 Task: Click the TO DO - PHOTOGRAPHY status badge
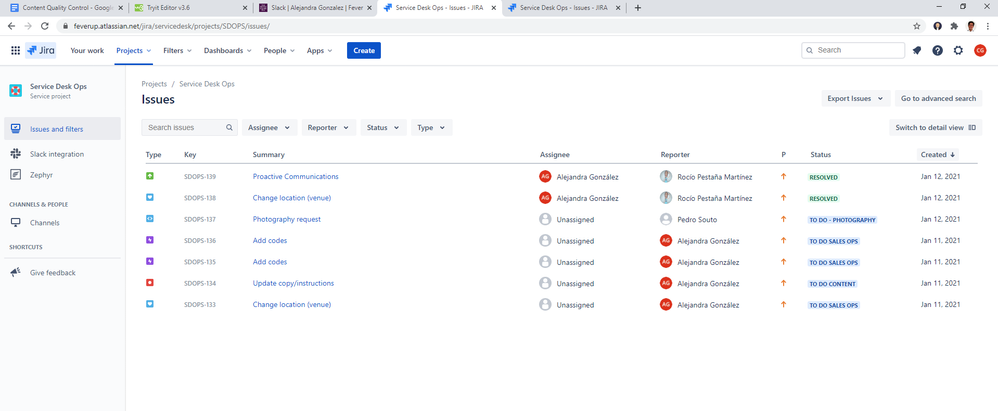(x=842, y=219)
